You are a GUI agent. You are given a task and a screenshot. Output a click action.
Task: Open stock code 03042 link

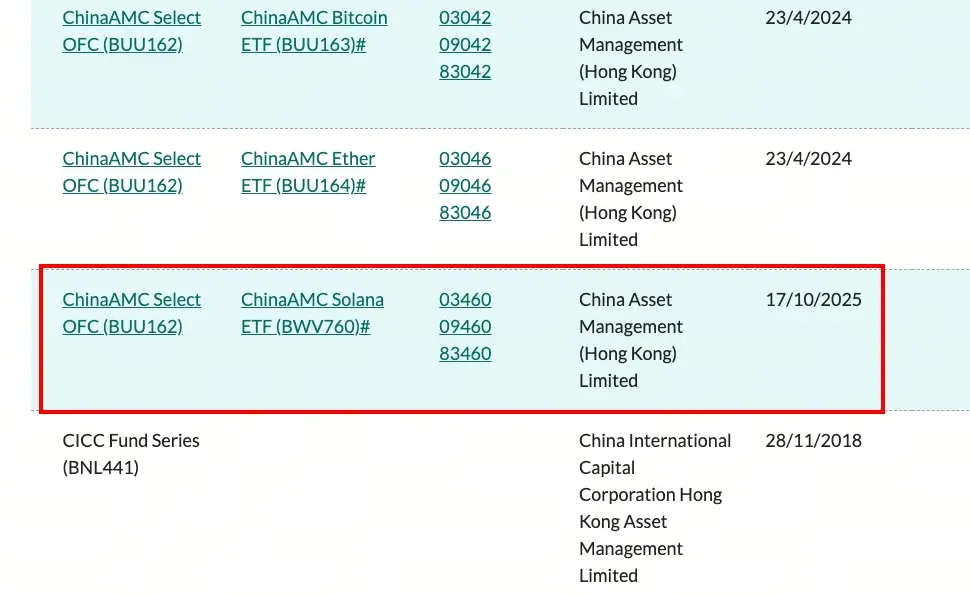pos(465,18)
